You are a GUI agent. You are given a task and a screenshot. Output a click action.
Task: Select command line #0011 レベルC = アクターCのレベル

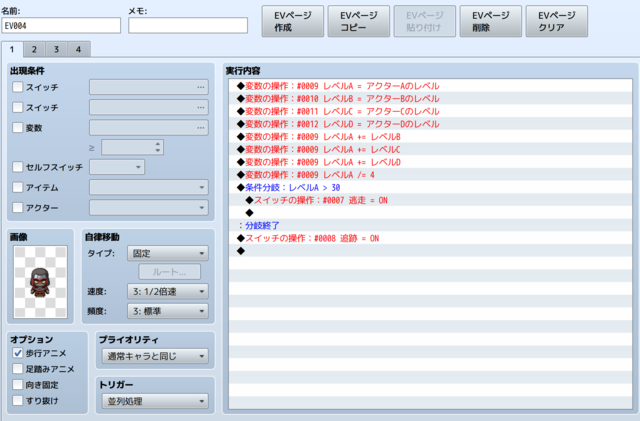point(430,111)
